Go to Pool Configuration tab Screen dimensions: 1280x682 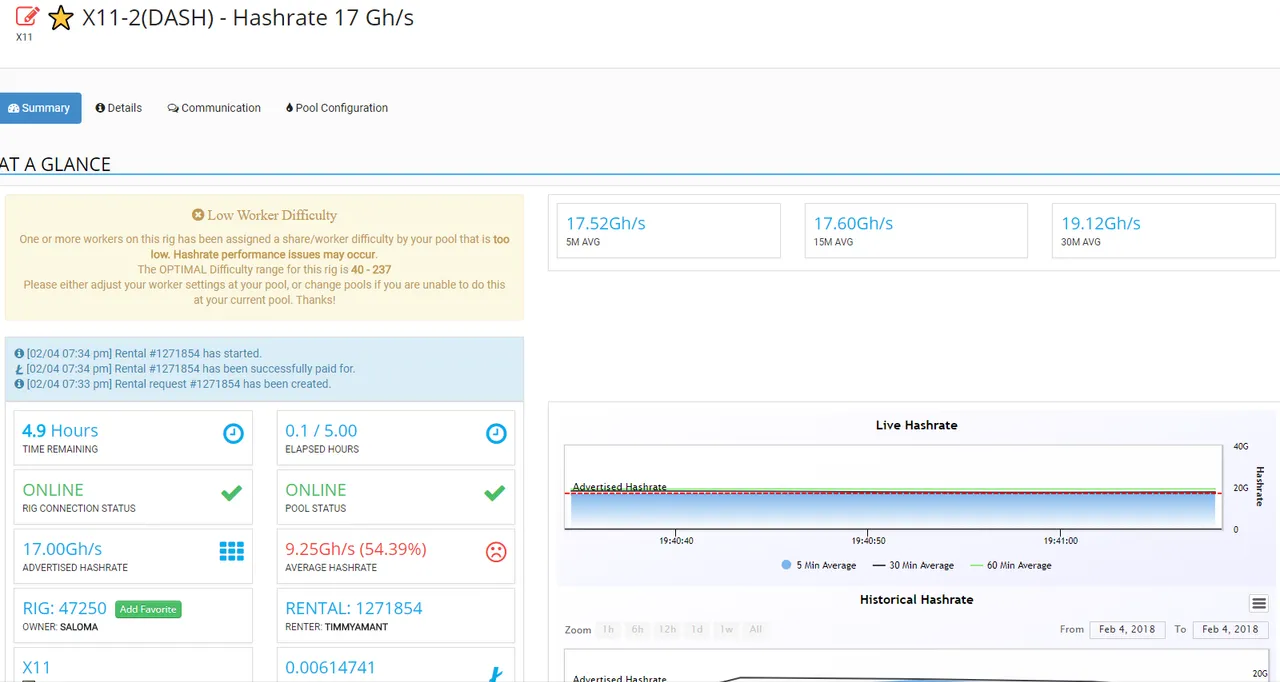337,108
